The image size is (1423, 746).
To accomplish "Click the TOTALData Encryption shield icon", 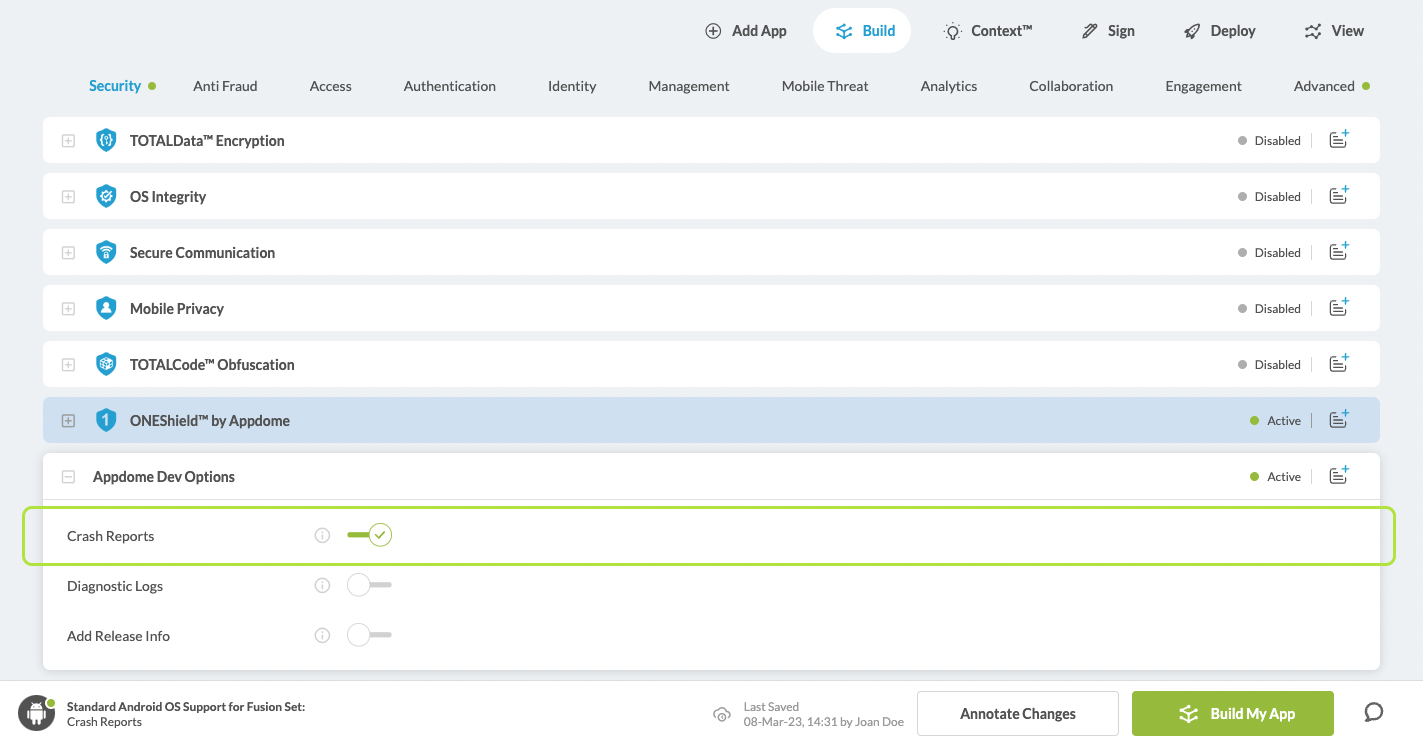I will click(106, 141).
